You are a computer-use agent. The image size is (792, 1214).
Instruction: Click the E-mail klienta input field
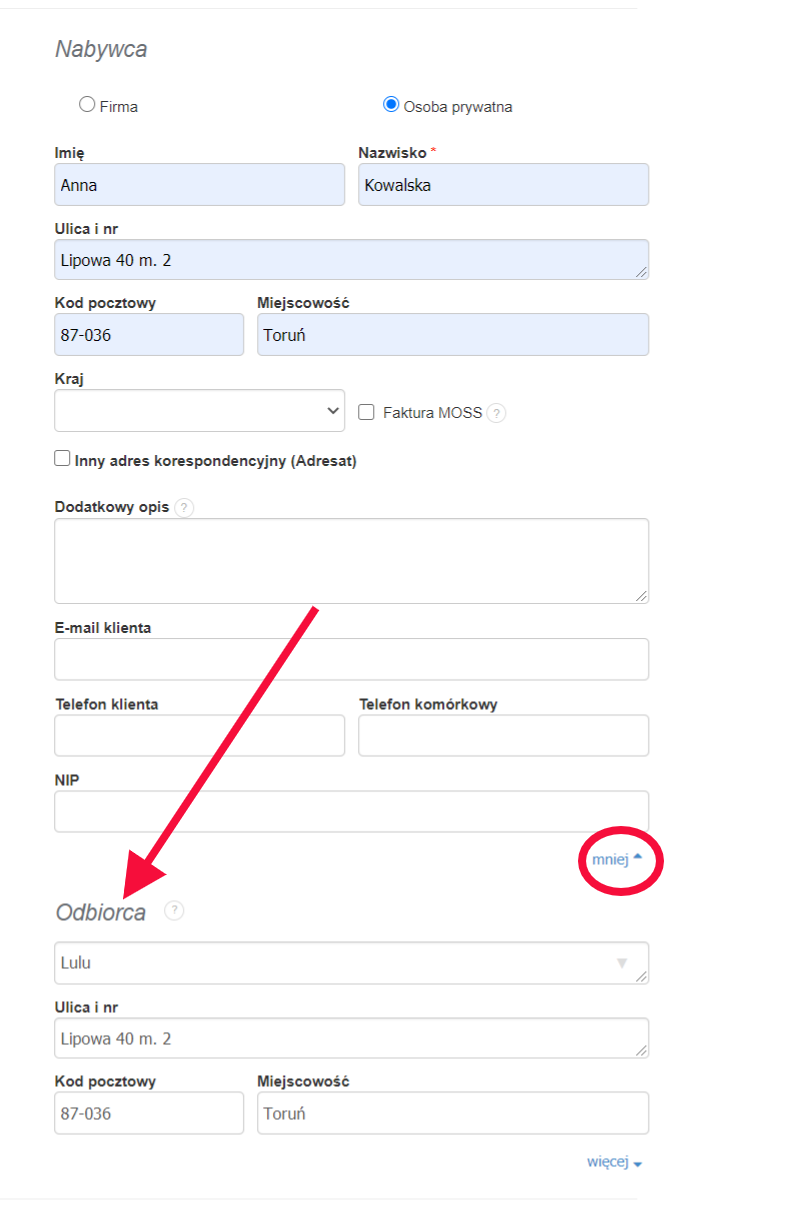(351, 660)
